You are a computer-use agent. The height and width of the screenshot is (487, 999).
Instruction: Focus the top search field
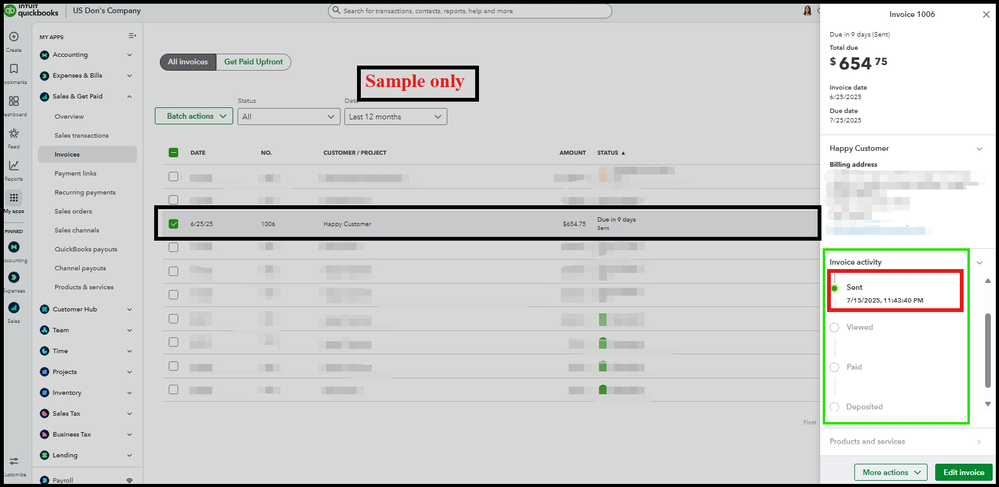(470, 11)
